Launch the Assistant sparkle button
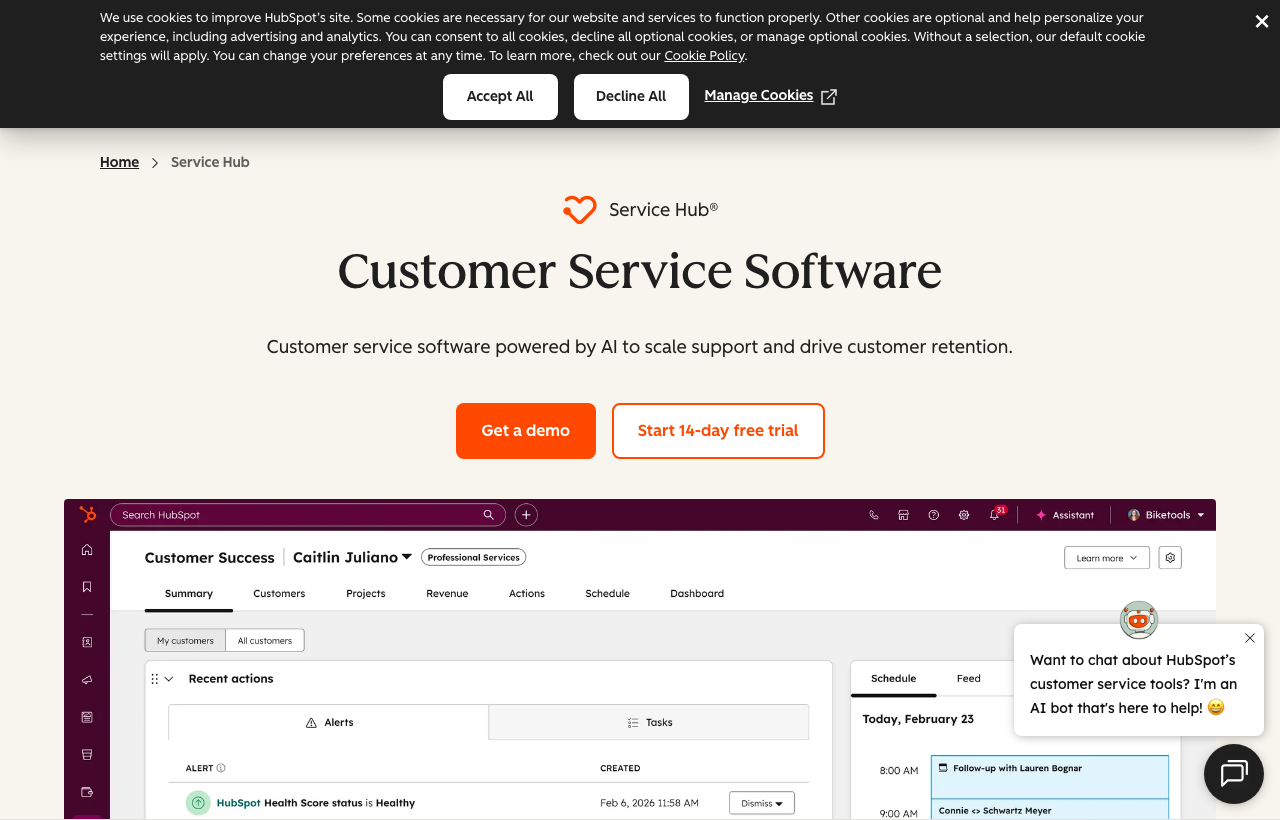 (1065, 515)
